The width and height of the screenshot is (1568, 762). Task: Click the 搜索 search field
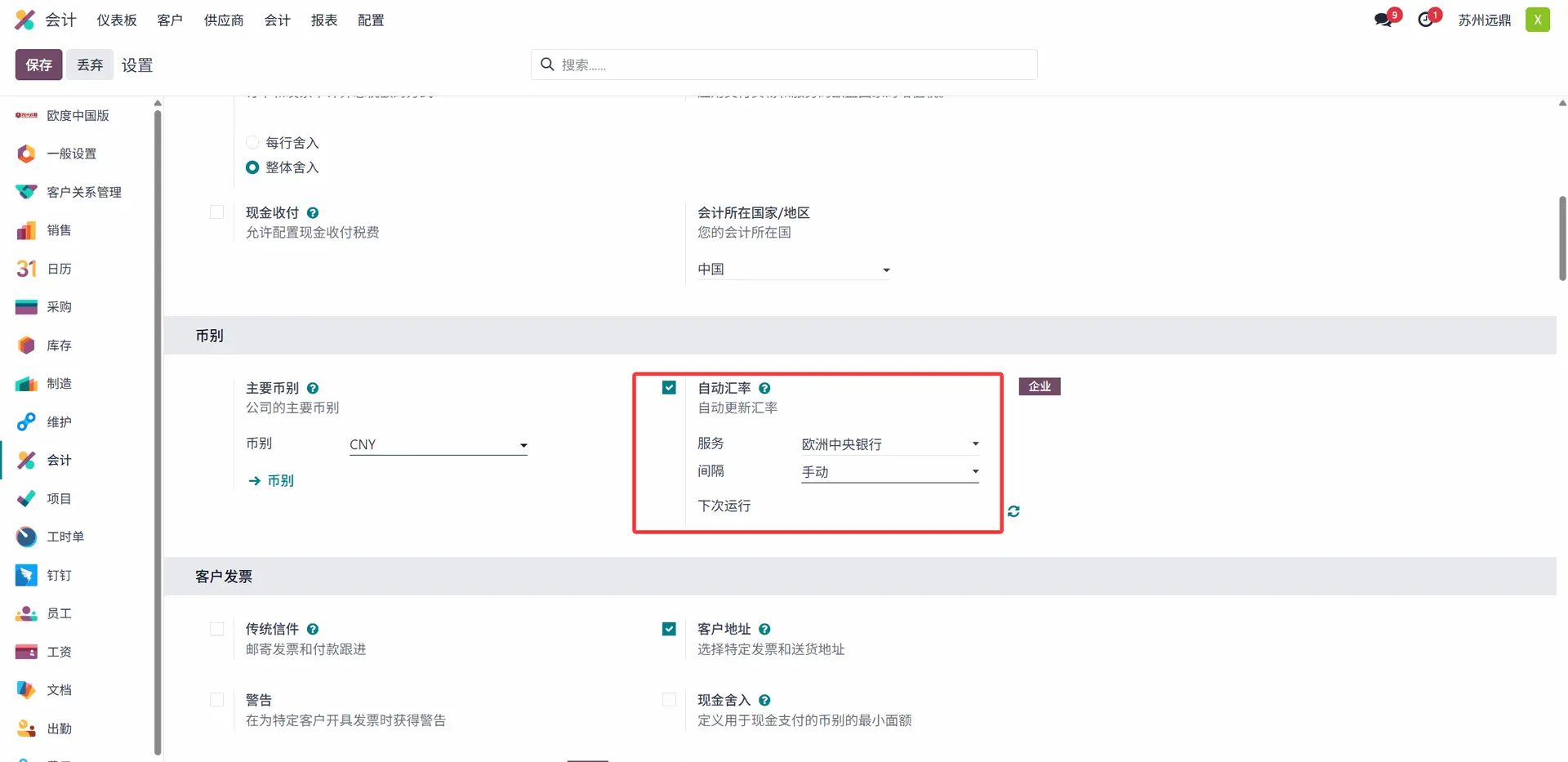point(784,65)
